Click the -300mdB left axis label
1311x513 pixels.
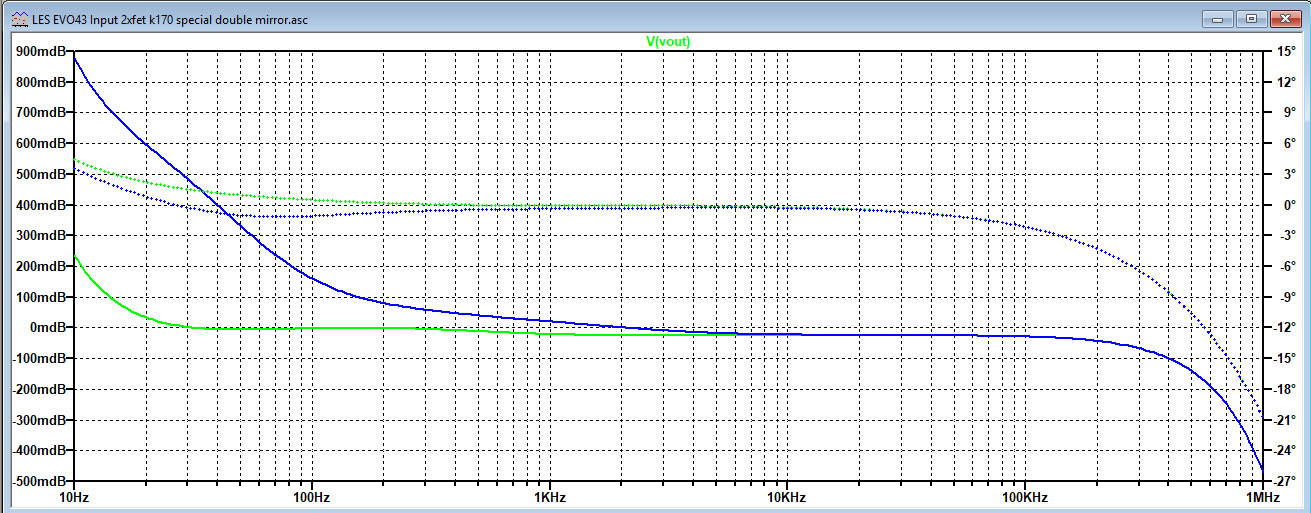(x=41, y=419)
